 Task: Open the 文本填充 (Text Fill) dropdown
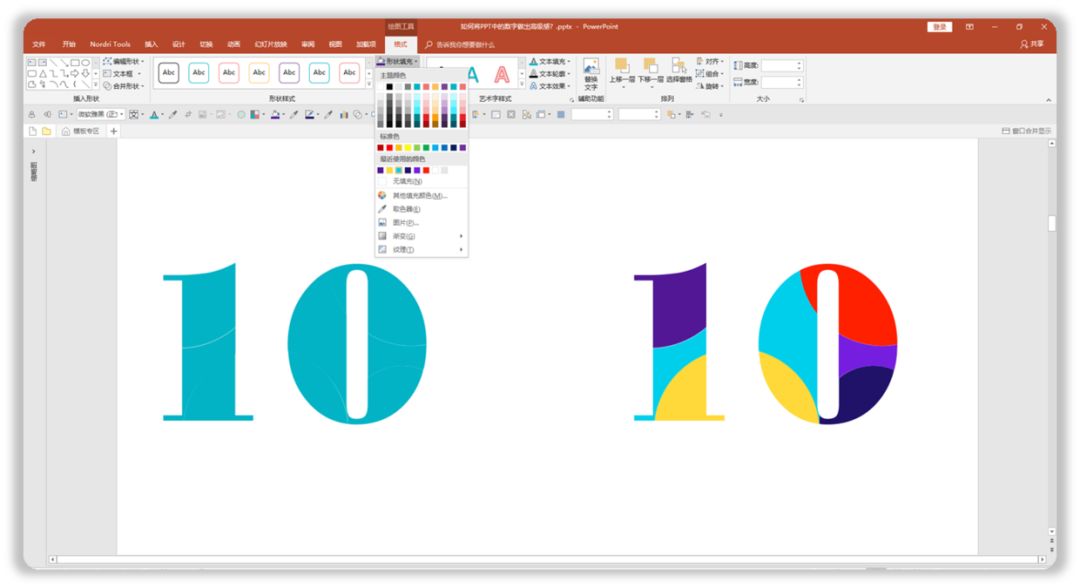point(550,61)
